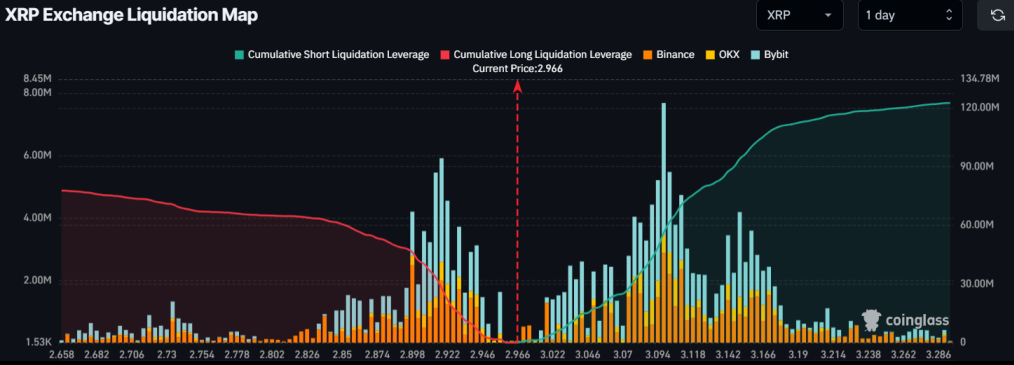Click the light blue Bybit legend swatch
This screenshot has width=1014, height=365.
755,55
